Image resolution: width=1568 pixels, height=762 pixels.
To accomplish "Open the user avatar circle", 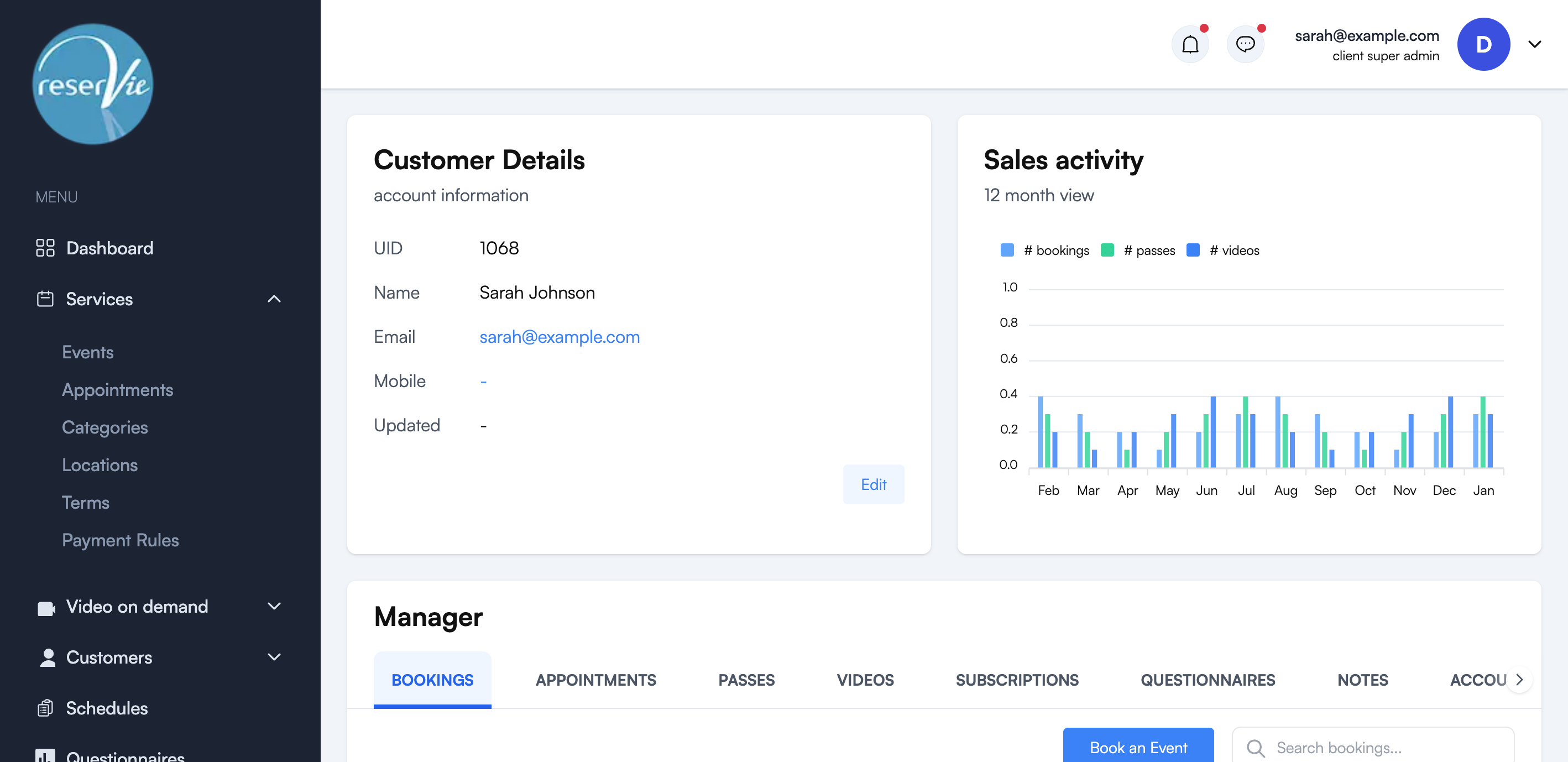I will (x=1483, y=44).
